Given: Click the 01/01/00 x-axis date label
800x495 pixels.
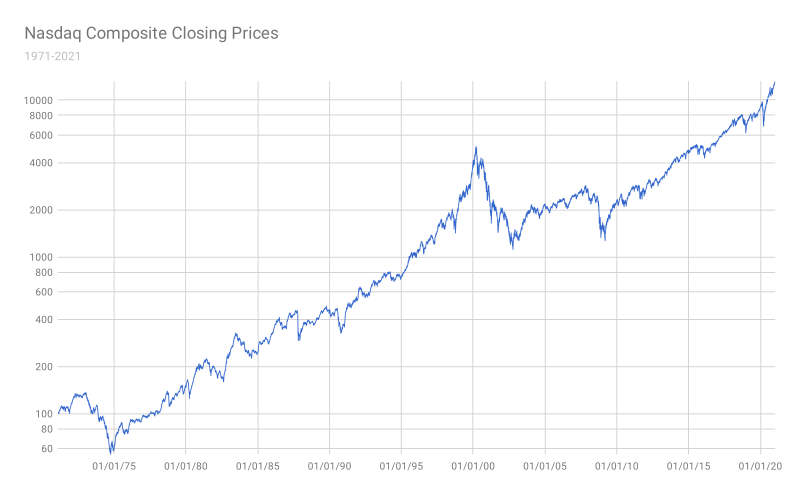Looking at the screenshot, I should pos(473,466).
